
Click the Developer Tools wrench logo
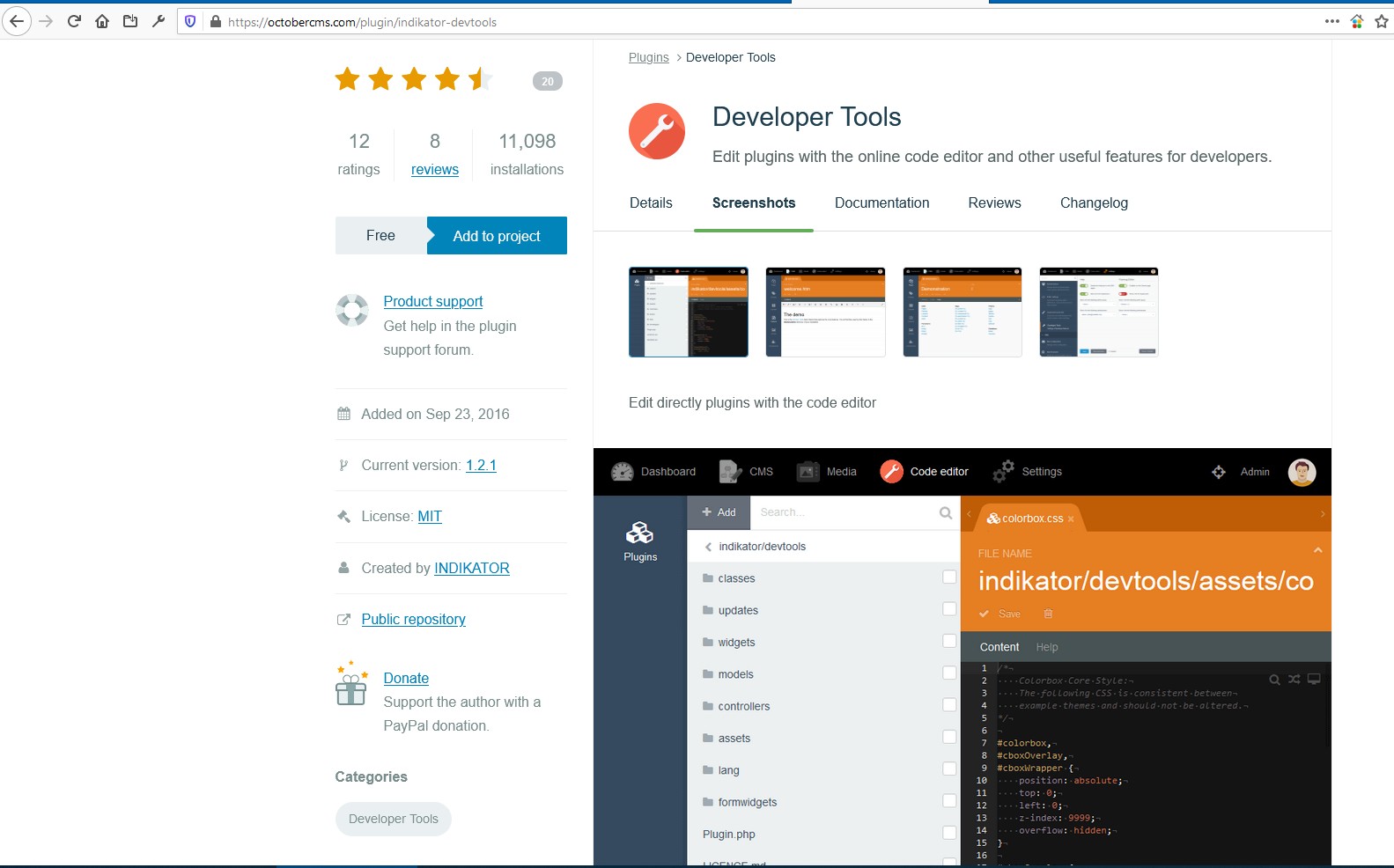656,131
